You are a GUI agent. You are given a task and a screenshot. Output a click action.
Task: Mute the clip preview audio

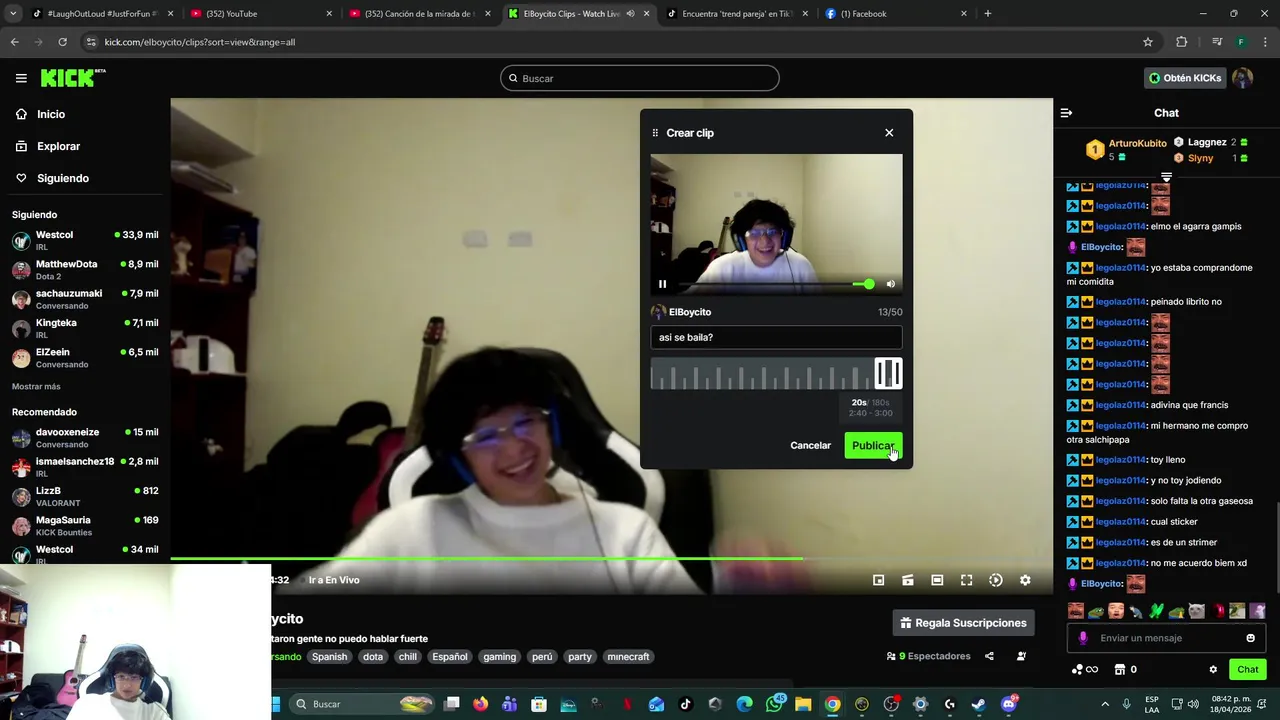890,284
